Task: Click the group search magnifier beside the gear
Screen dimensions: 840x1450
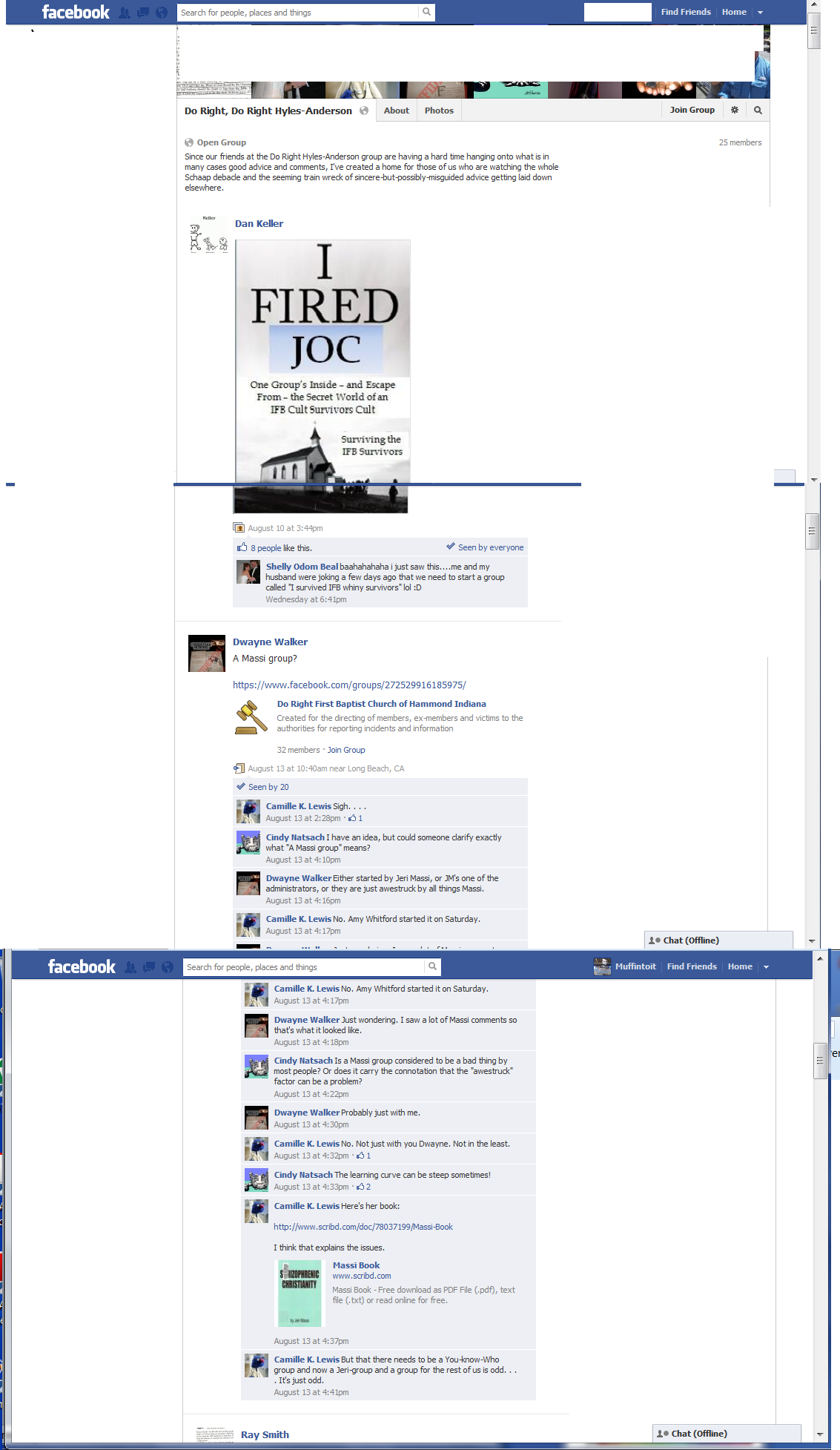Action: [758, 110]
